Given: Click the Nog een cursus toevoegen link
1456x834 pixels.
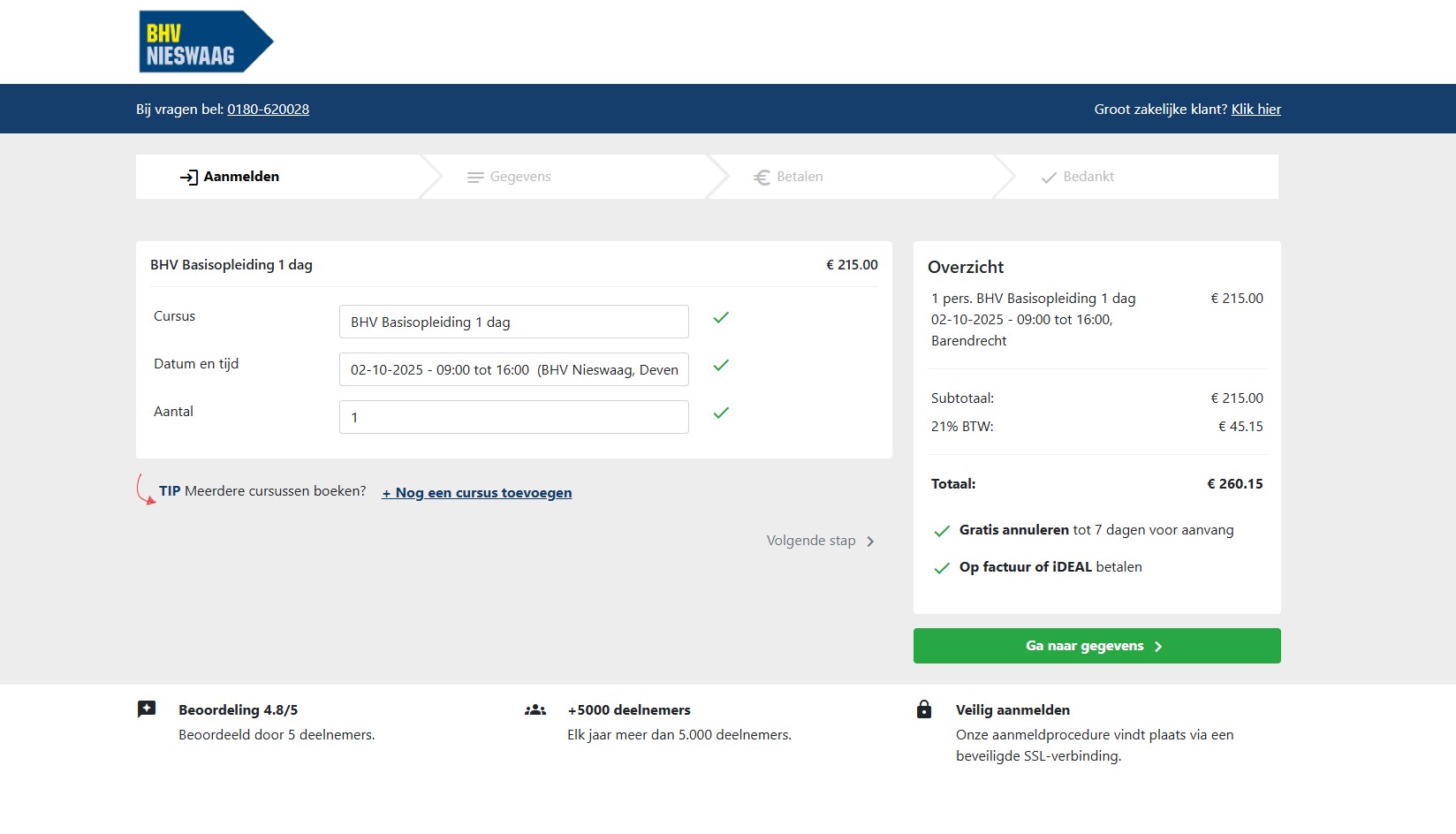Looking at the screenshot, I should pos(477,493).
